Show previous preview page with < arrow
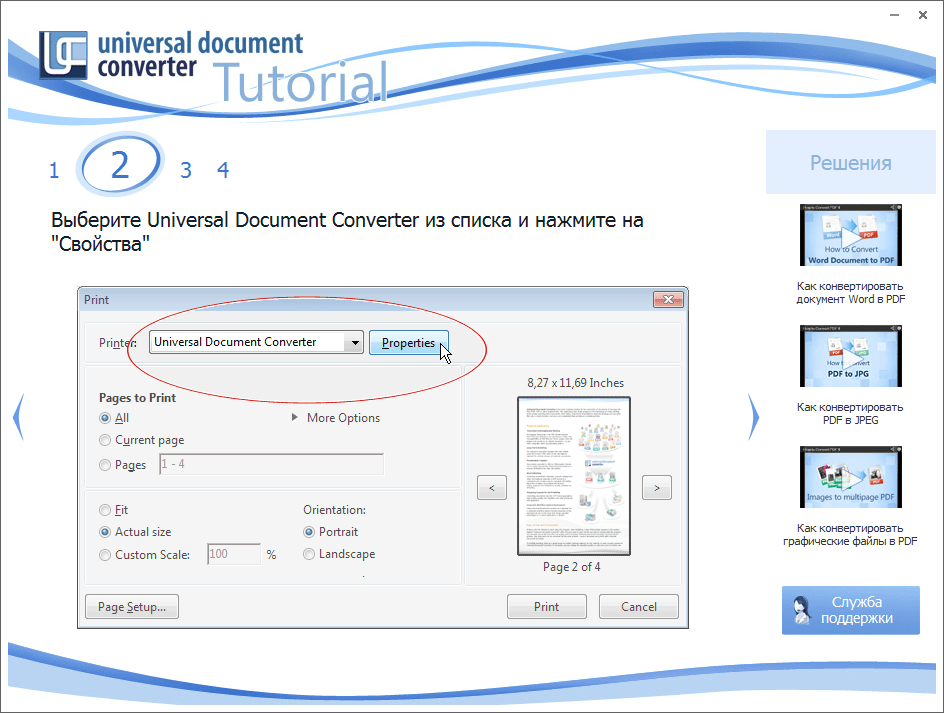Screen dimensions: 944x713 491,487
